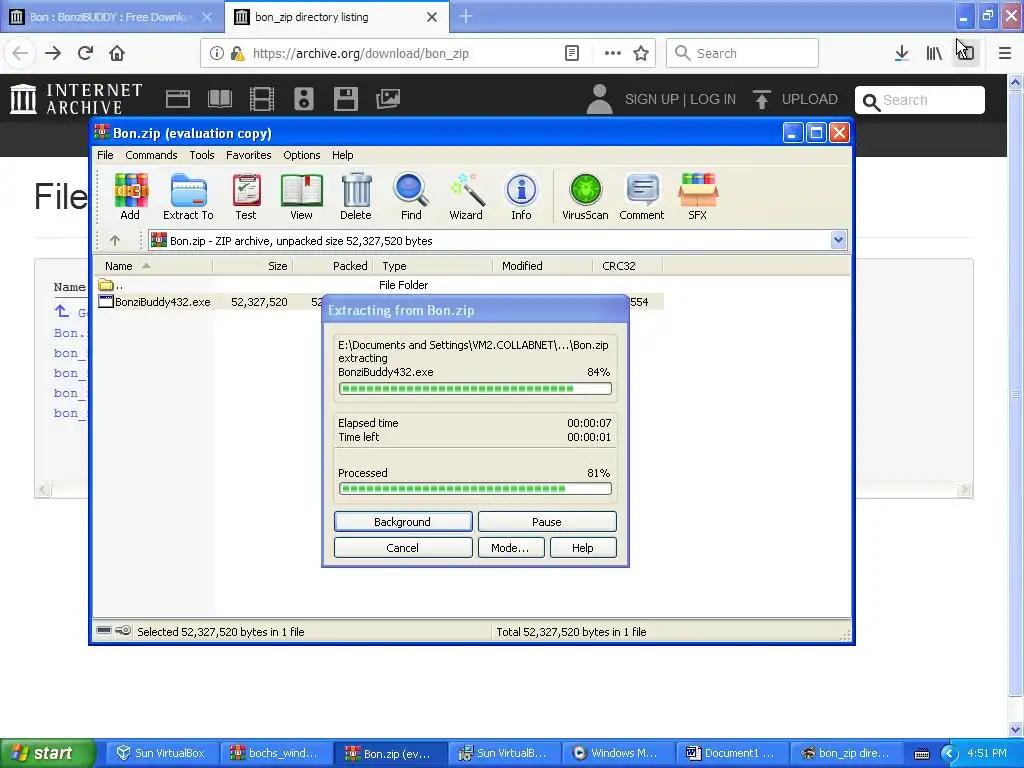Launch the Wizard tool
The height and width of the screenshot is (768, 1024).
pyautogui.click(x=466, y=197)
